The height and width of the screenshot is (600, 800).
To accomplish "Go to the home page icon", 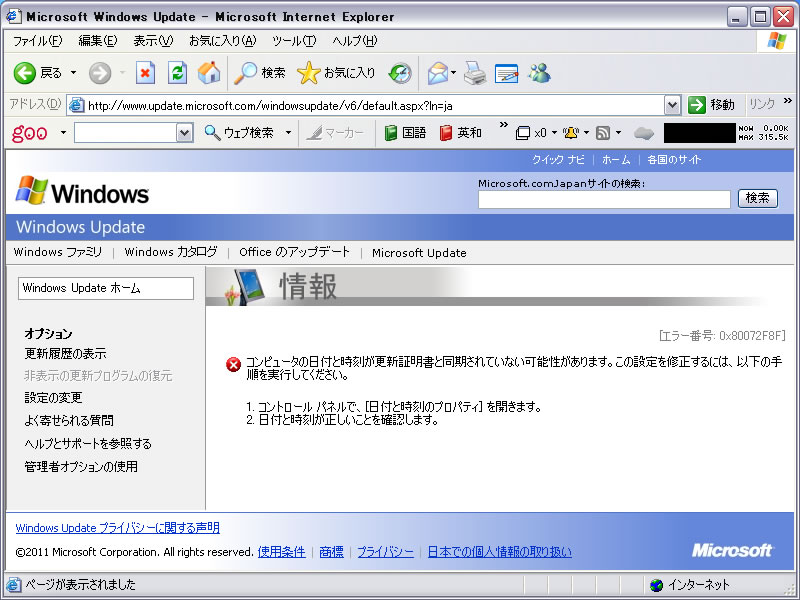I will pos(209,73).
